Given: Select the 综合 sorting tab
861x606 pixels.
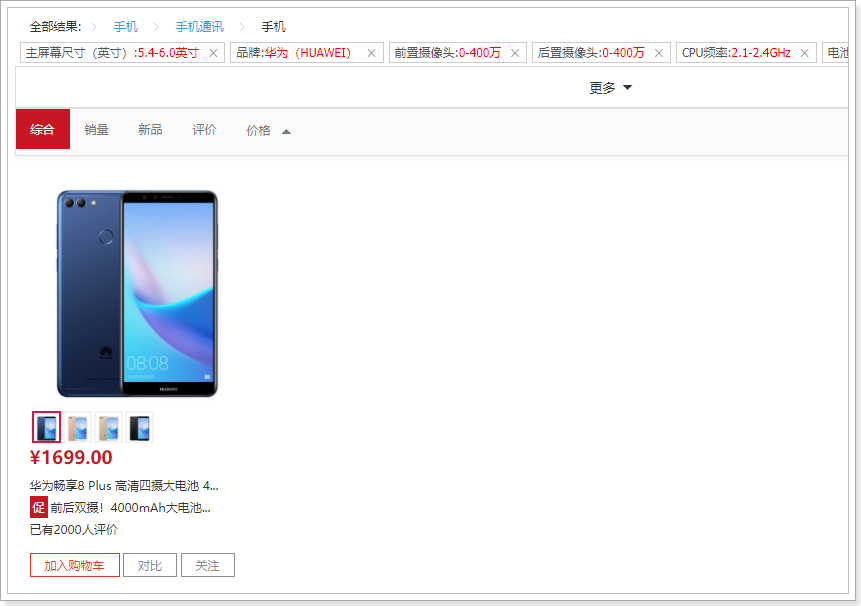Looking at the screenshot, I should click(x=42, y=130).
